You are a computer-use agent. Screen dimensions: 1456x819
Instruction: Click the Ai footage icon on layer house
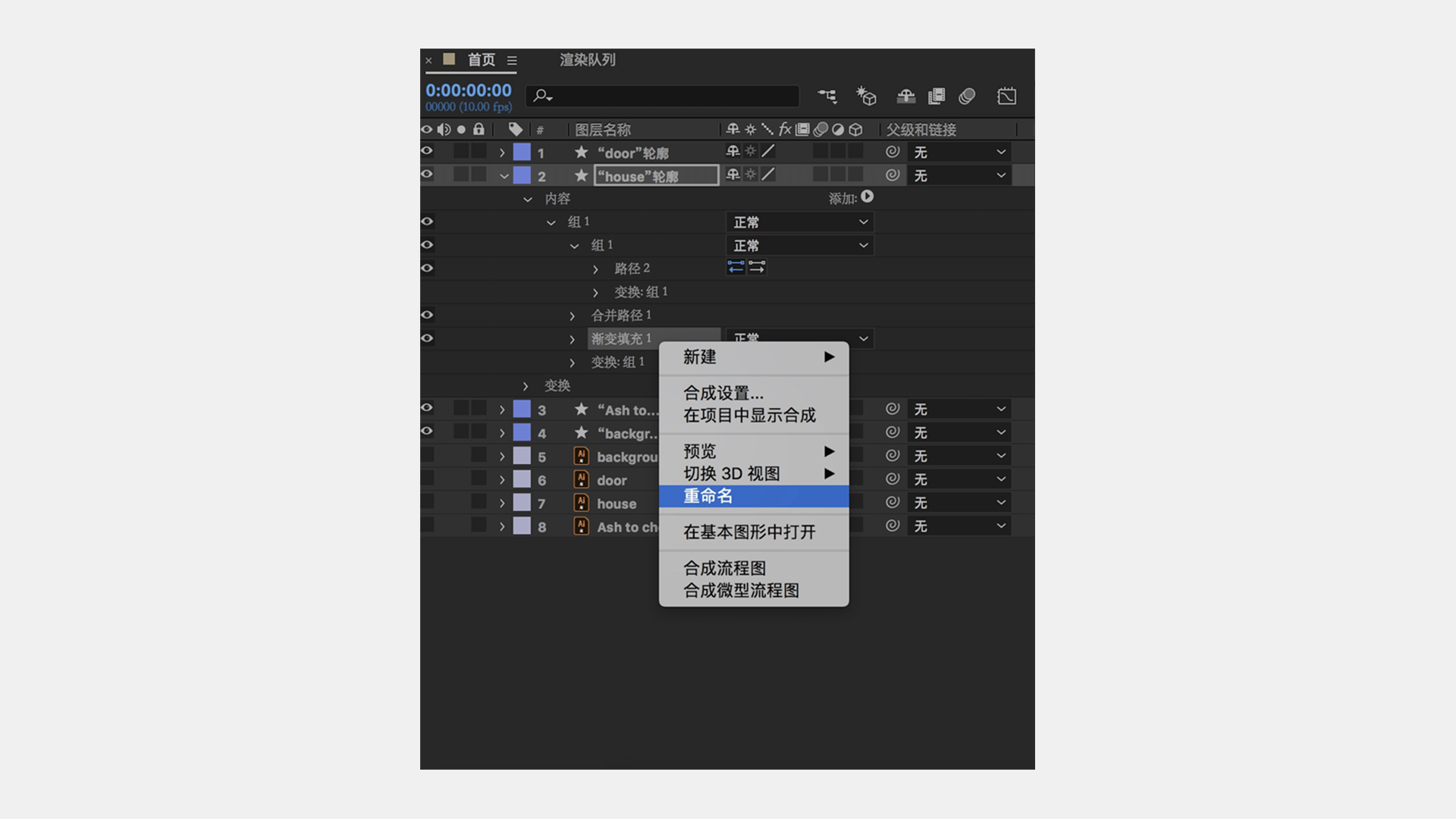[581, 502]
